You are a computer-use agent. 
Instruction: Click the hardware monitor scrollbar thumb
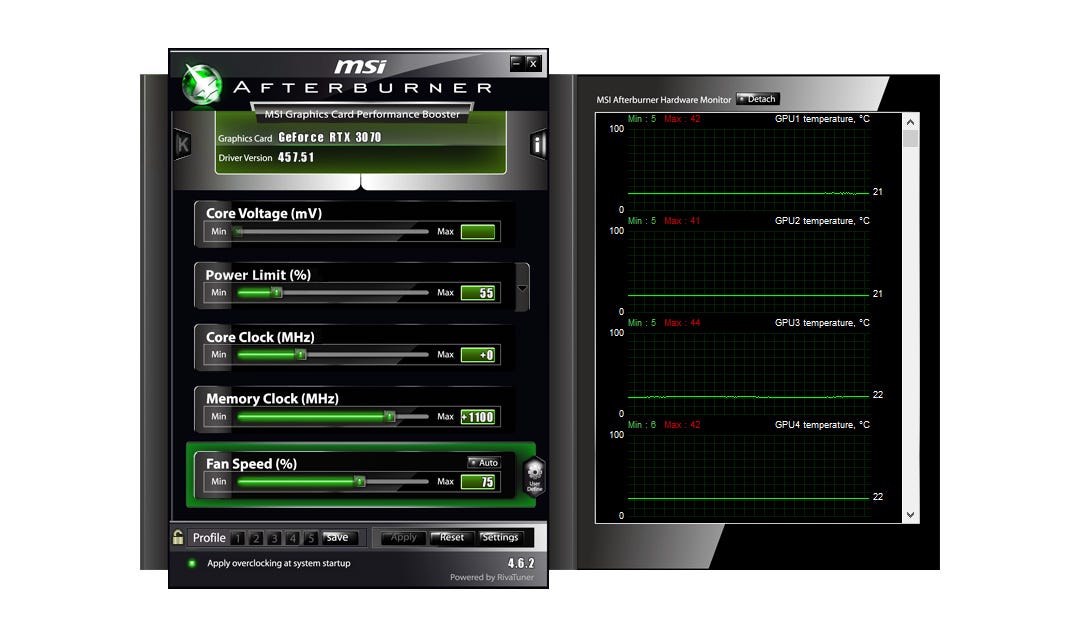tap(911, 138)
